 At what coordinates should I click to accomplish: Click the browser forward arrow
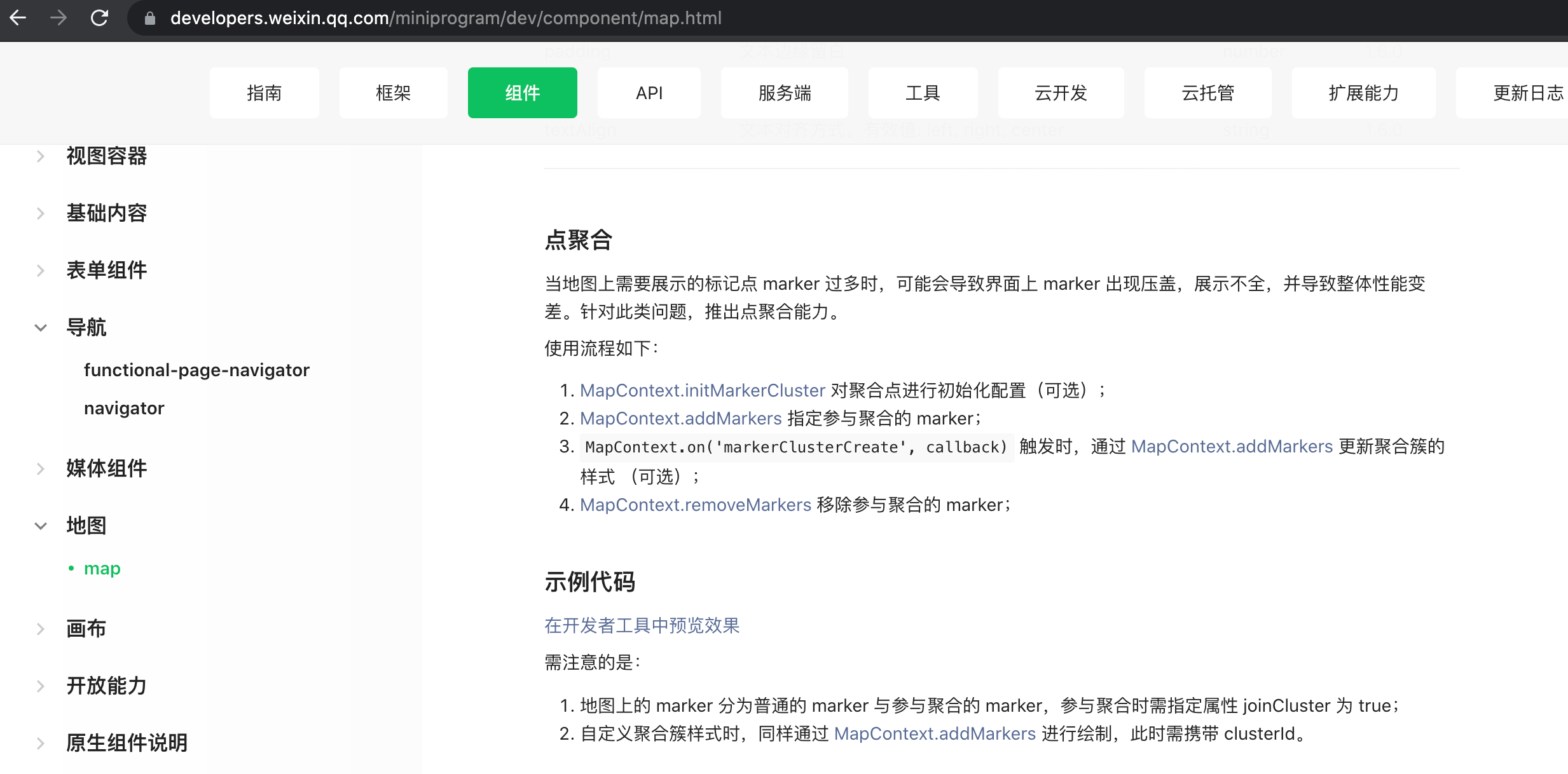point(58,18)
